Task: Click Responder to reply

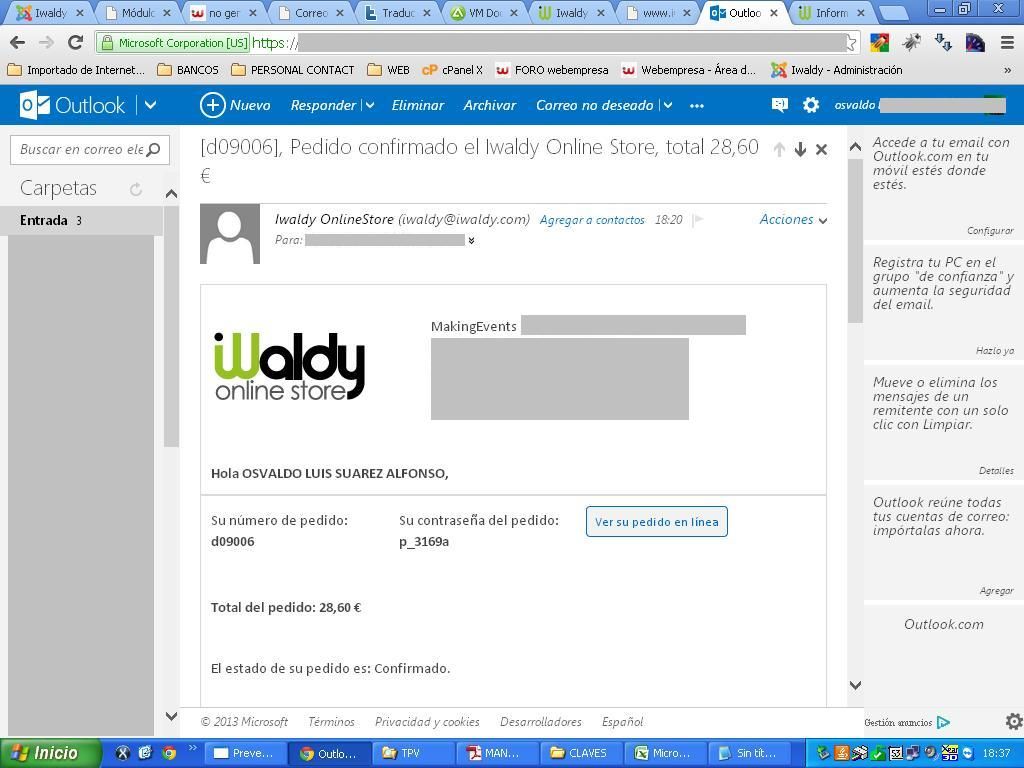Action: pyautogui.click(x=323, y=105)
